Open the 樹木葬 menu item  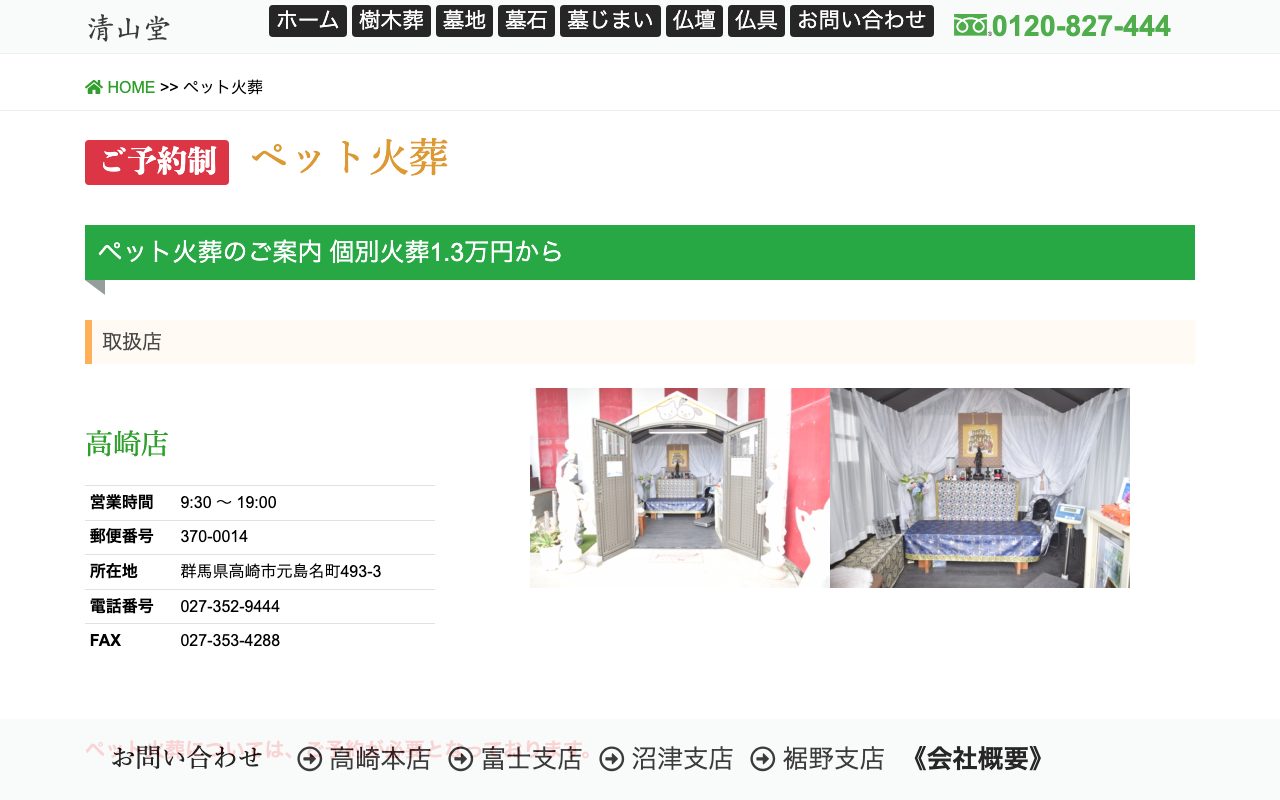[391, 21]
